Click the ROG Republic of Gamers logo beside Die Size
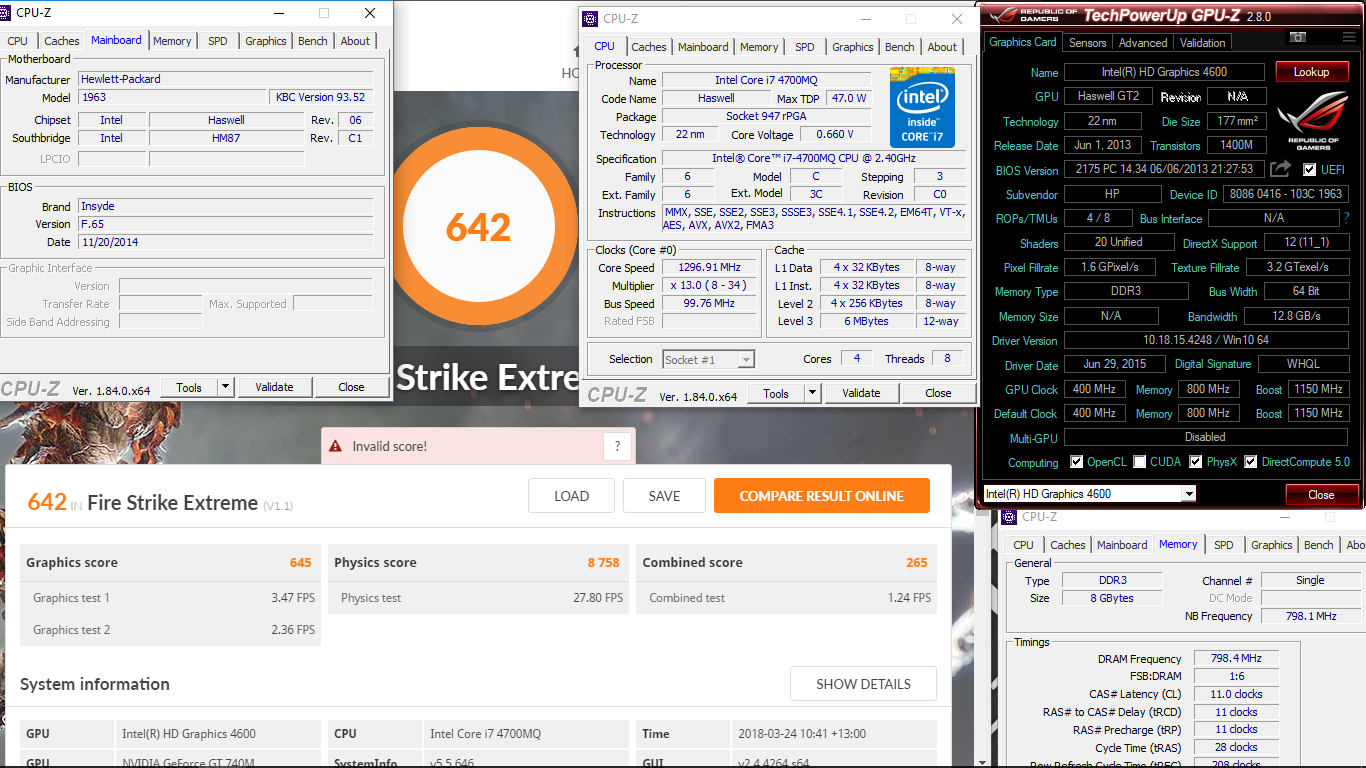Viewport: 1366px width, 768px height. point(1313,120)
